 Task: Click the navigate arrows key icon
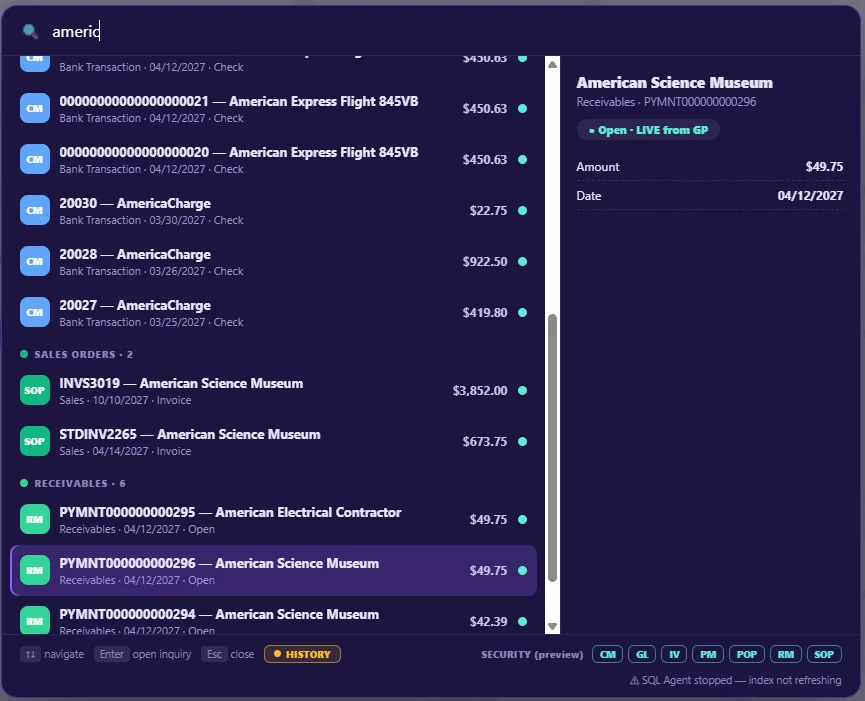tap(30, 655)
